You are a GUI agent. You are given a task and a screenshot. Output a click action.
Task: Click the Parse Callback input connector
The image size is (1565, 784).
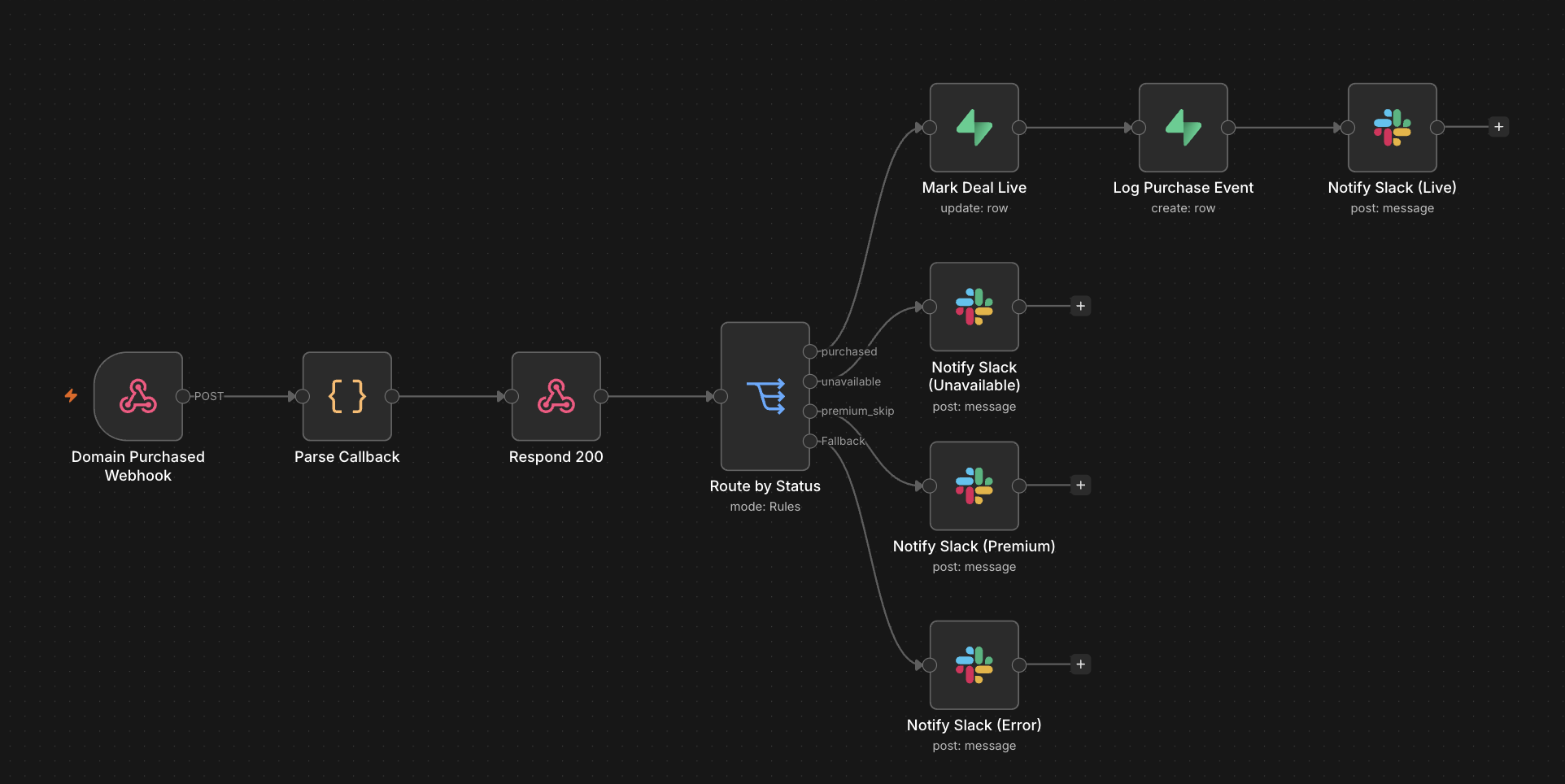(x=303, y=396)
